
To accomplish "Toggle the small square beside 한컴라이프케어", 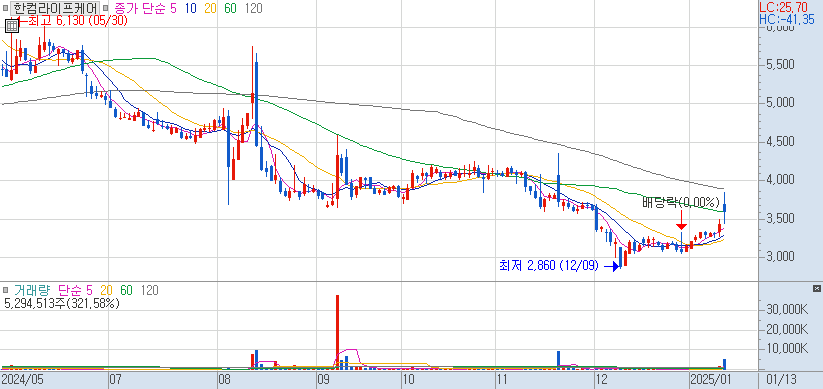I will 5,8.
